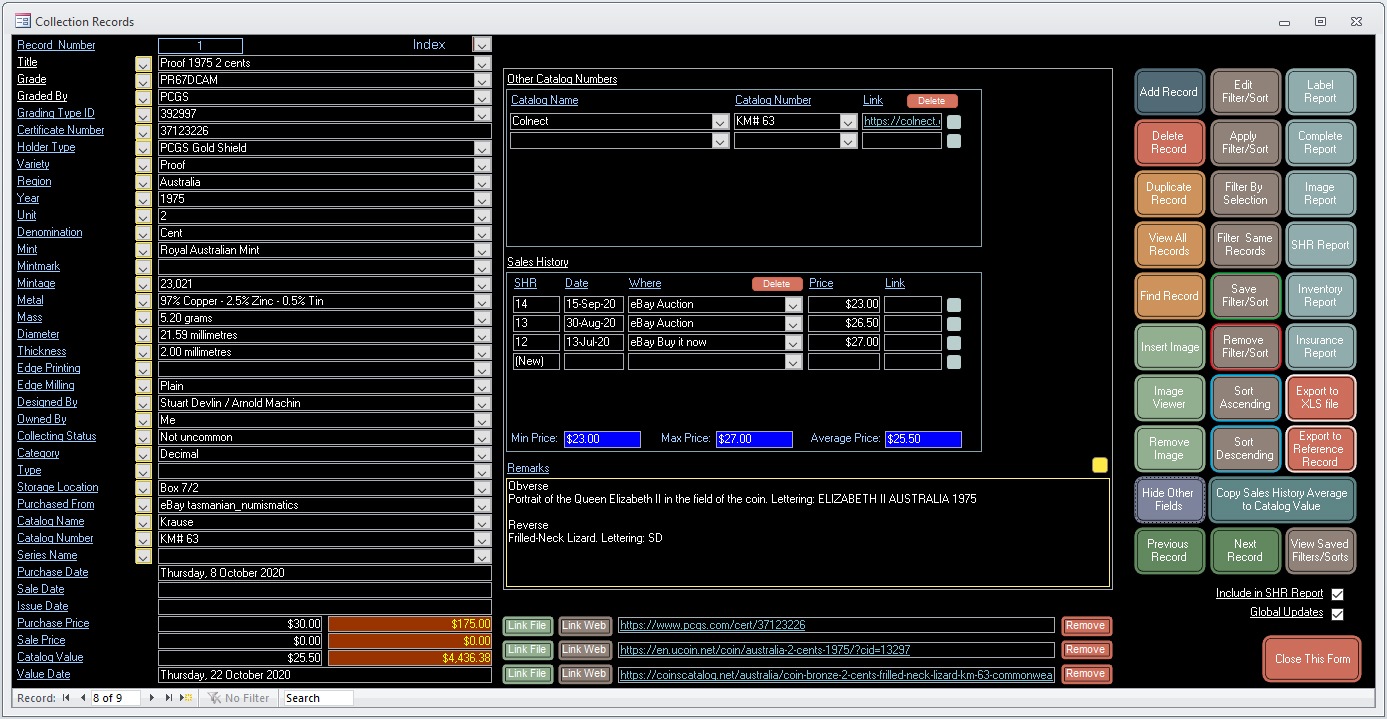This screenshot has height=719, width=1387.
Task: Click Delete button in Other Catalog Numbers
Action: pyautogui.click(x=932, y=101)
